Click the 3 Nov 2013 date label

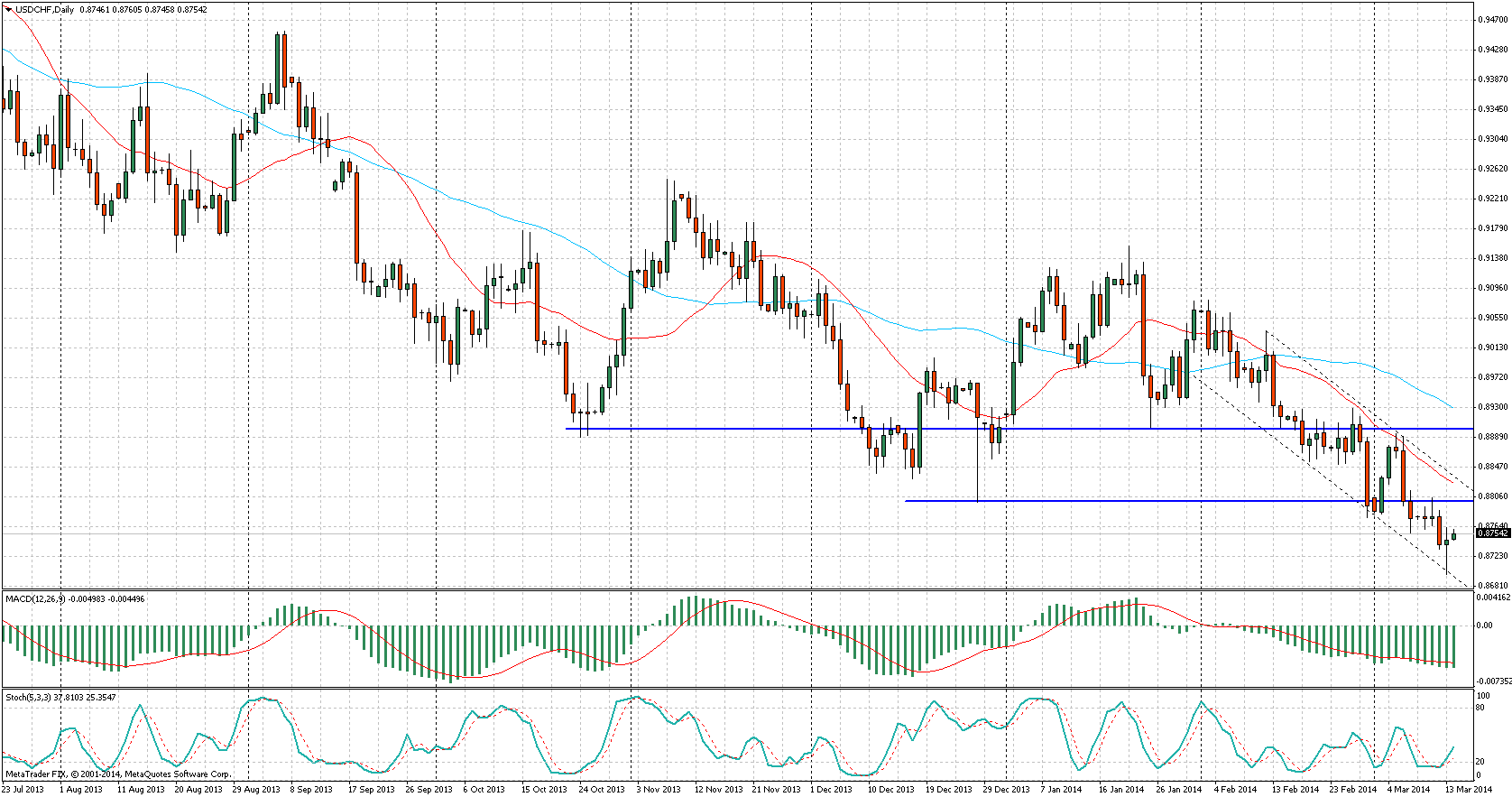(659, 789)
